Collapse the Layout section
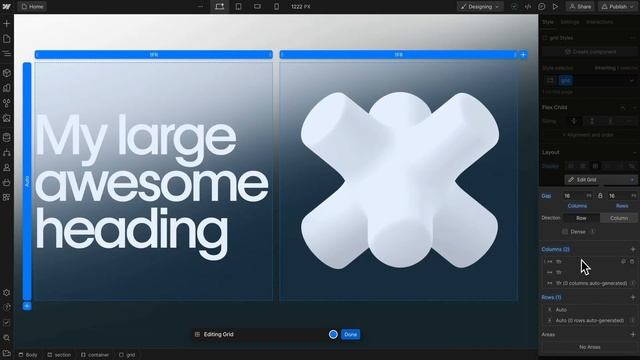 coord(634,152)
